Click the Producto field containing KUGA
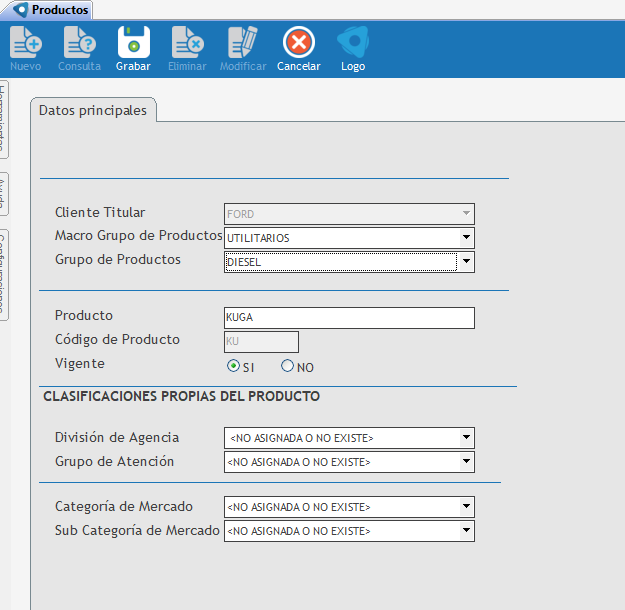The image size is (625, 610). (x=349, y=318)
